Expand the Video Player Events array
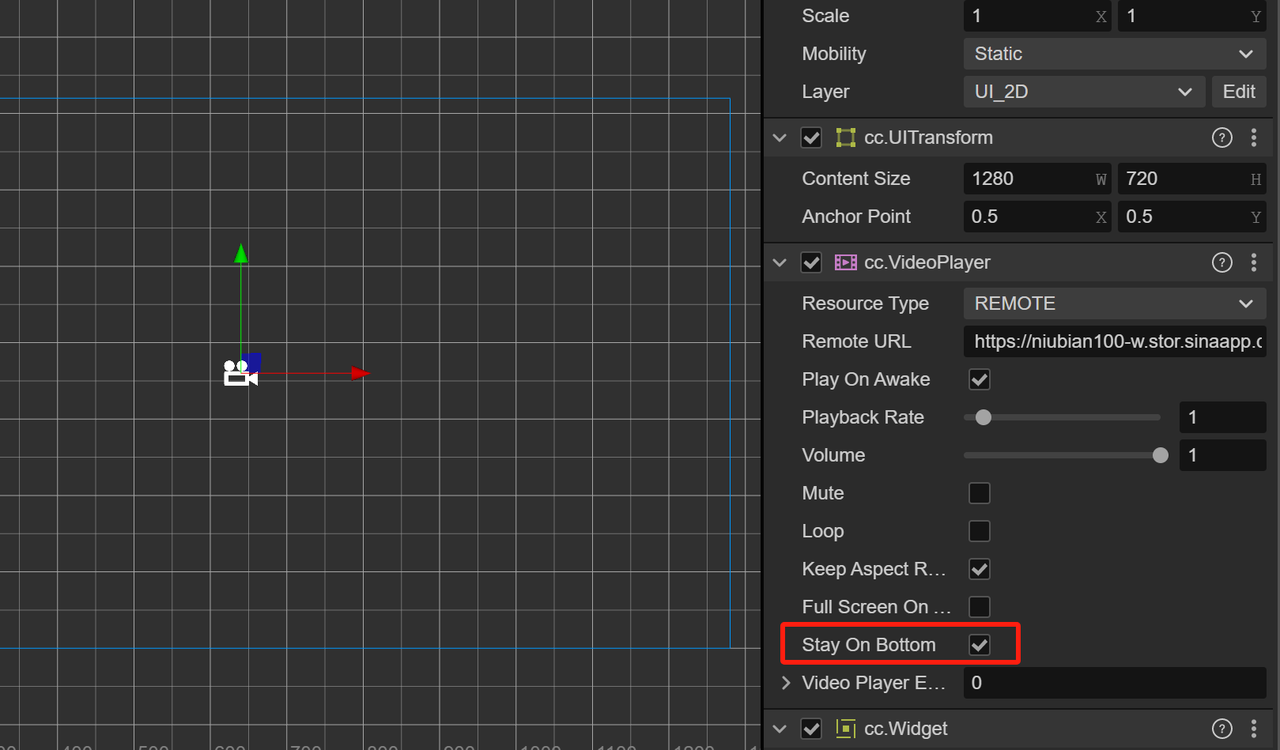The height and width of the screenshot is (750, 1280). pyautogui.click(x=786, y=683)
